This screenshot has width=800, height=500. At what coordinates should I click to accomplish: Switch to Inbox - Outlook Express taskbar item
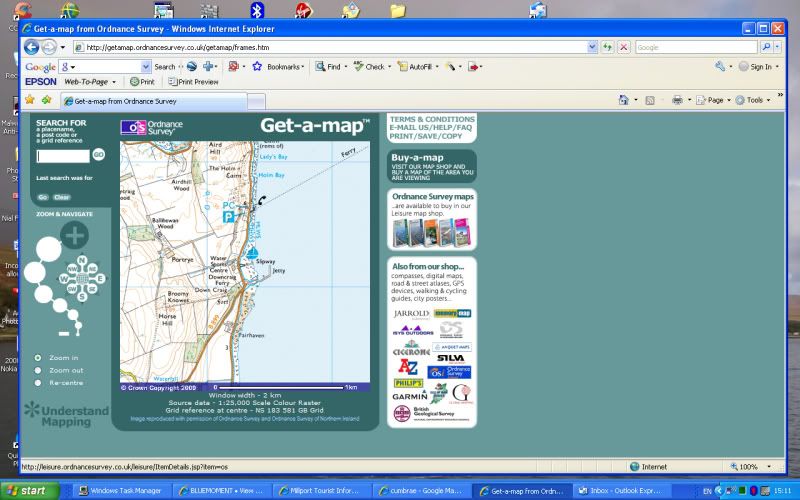coord(623,491)
